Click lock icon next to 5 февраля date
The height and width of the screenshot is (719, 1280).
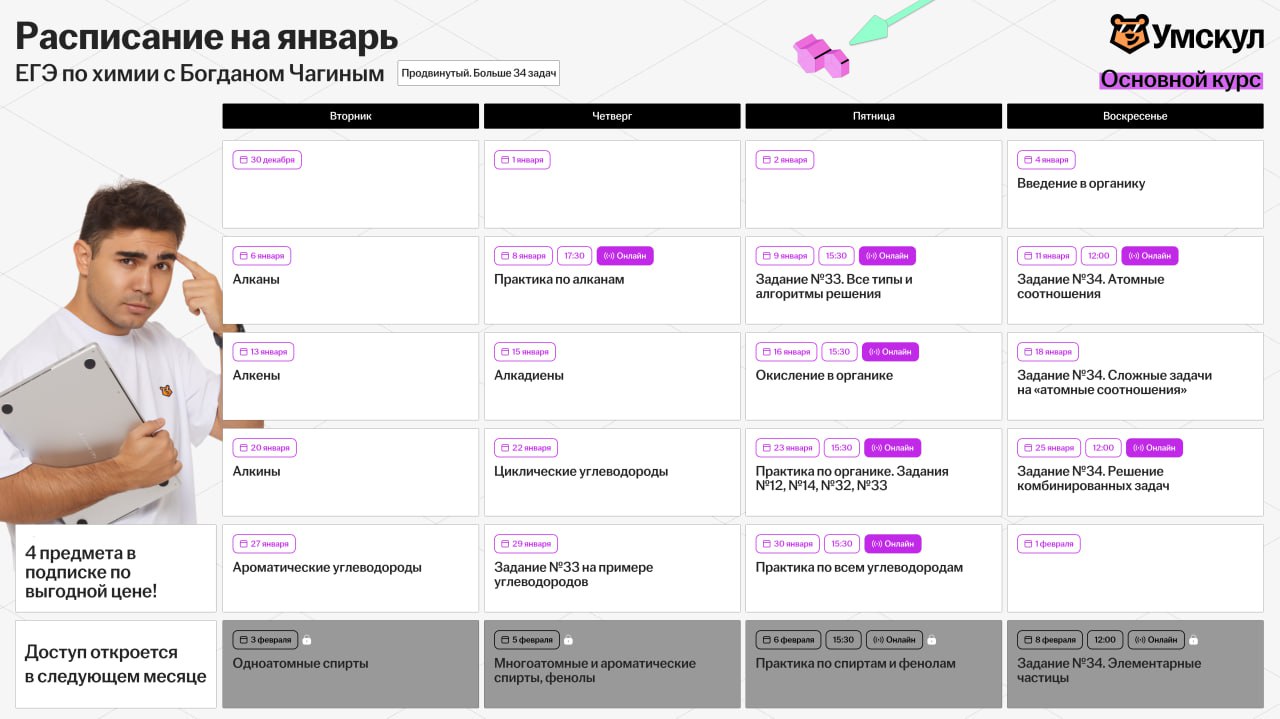(x=568, y=640)
